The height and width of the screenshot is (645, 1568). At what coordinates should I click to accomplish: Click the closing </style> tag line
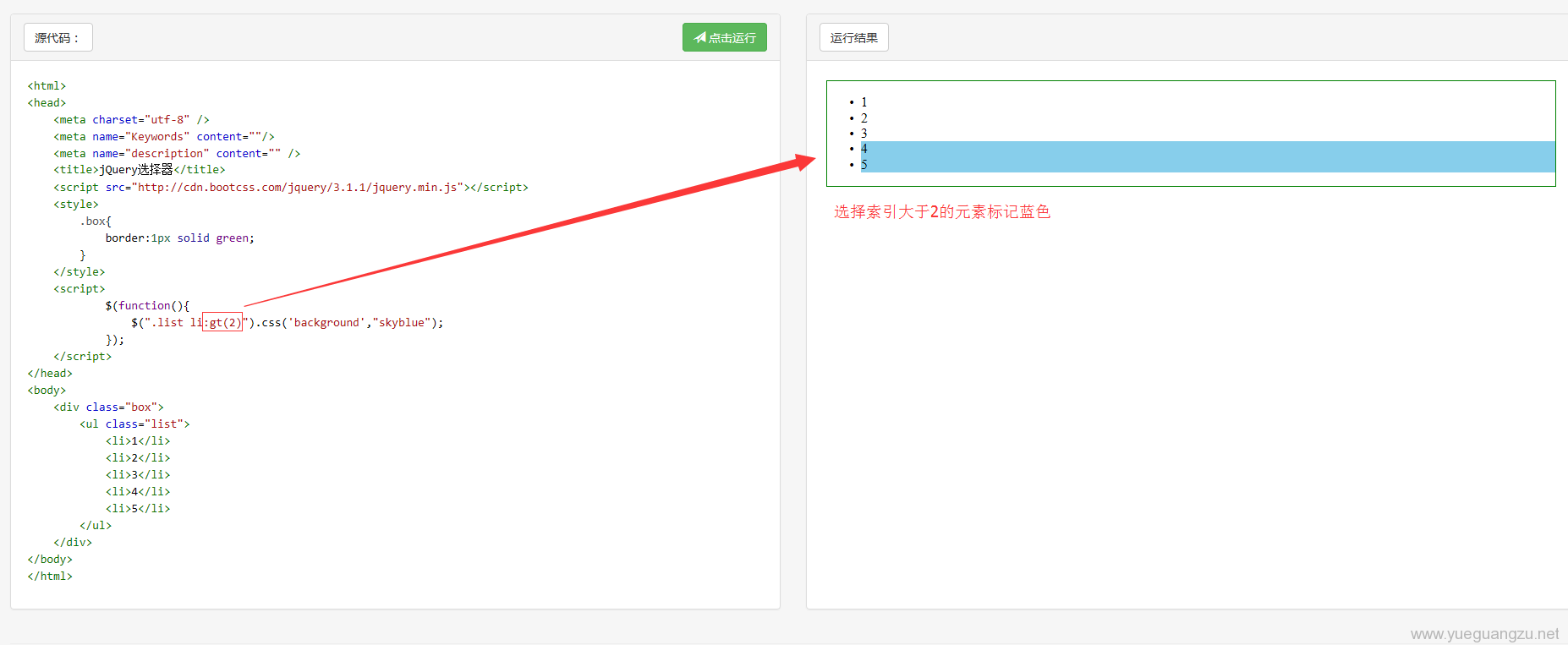(x=79, y=271)
